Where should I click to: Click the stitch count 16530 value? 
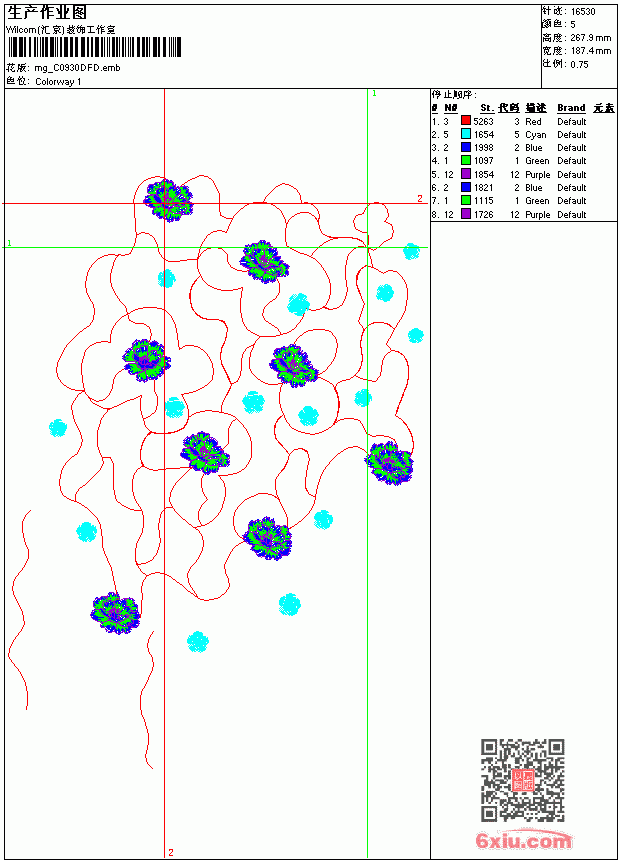[583, 12]
